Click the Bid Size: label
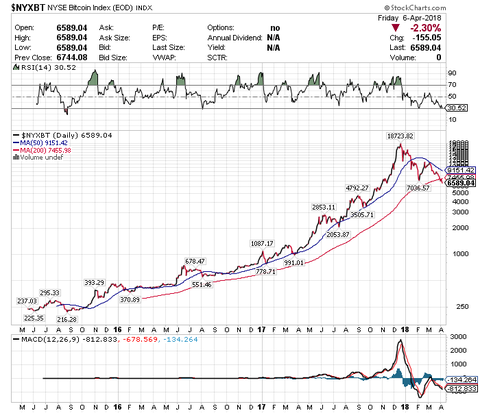 113,58
